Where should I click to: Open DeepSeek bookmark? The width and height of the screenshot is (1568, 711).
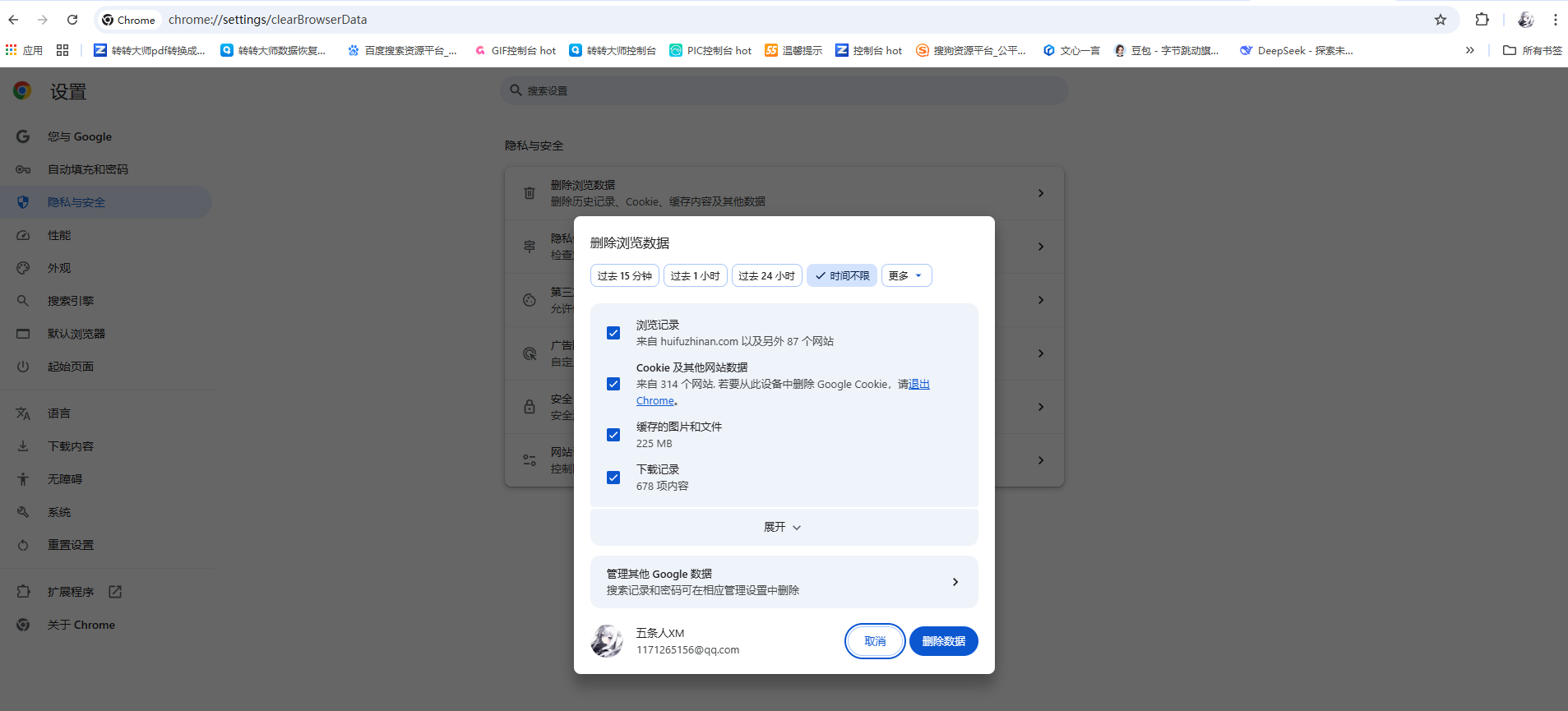(x=1297, y=50)
